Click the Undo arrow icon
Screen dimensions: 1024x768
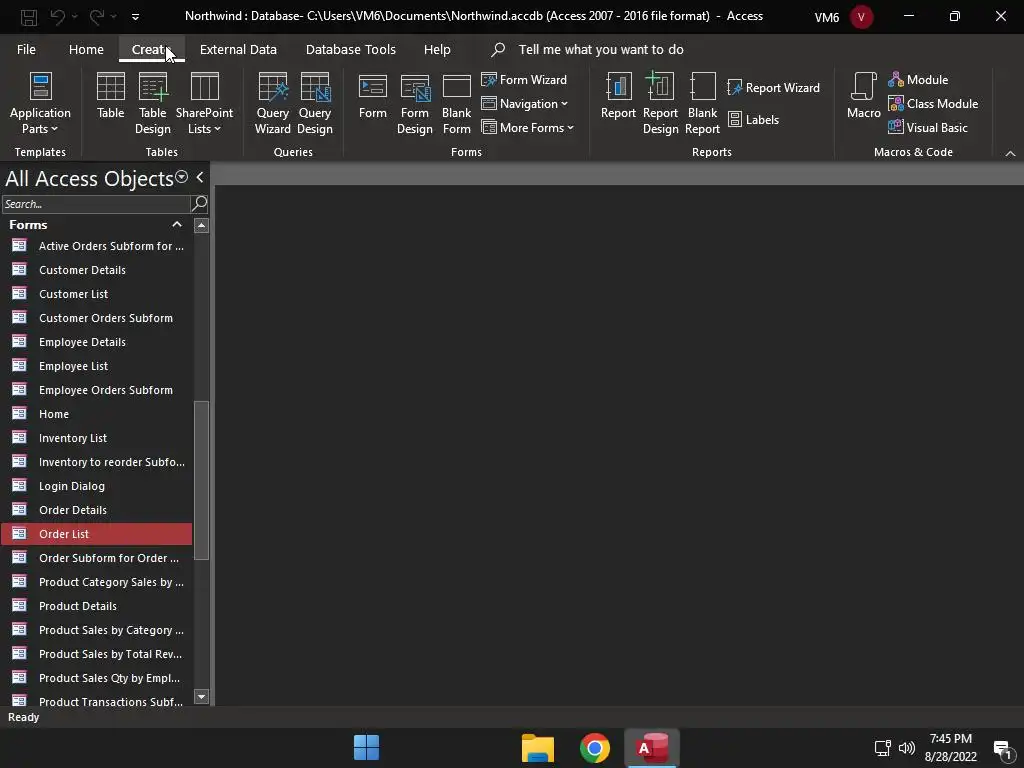pyautogui.click(x=57, y=16)
